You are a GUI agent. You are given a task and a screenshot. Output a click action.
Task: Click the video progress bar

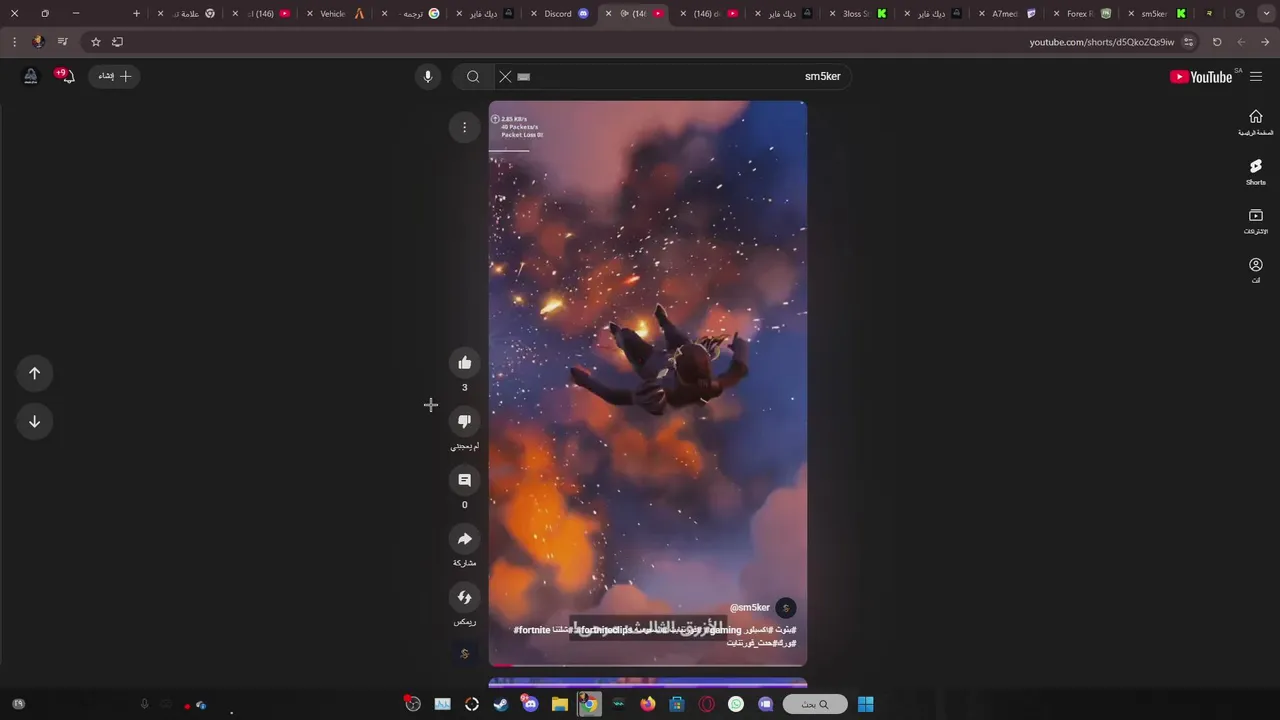point(648,665)
